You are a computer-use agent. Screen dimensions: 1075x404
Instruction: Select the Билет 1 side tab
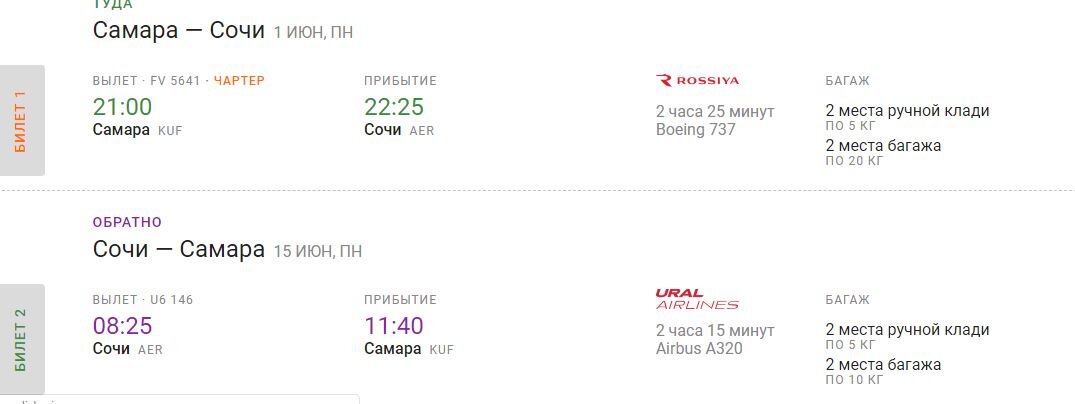pos(22,121)
